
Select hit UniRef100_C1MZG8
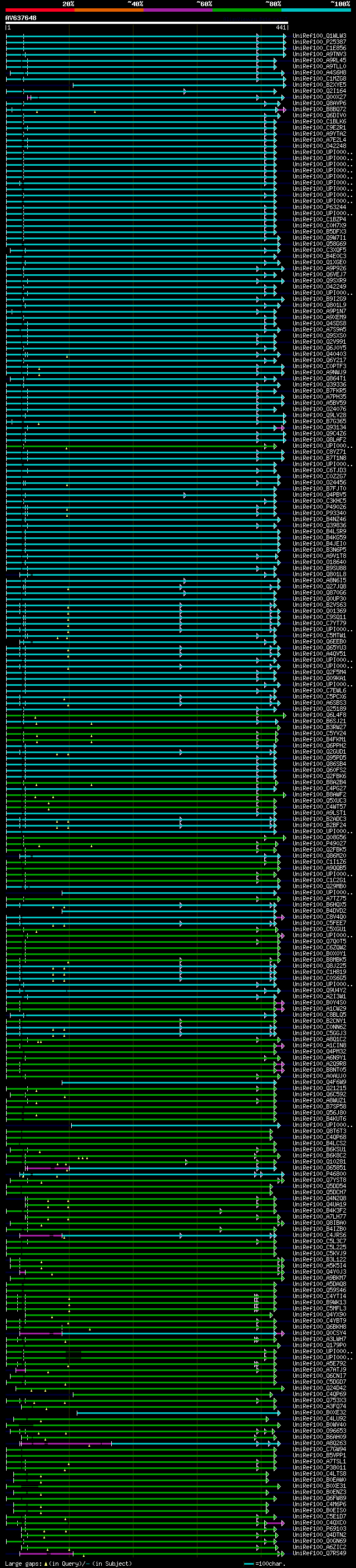coord(319,78)
